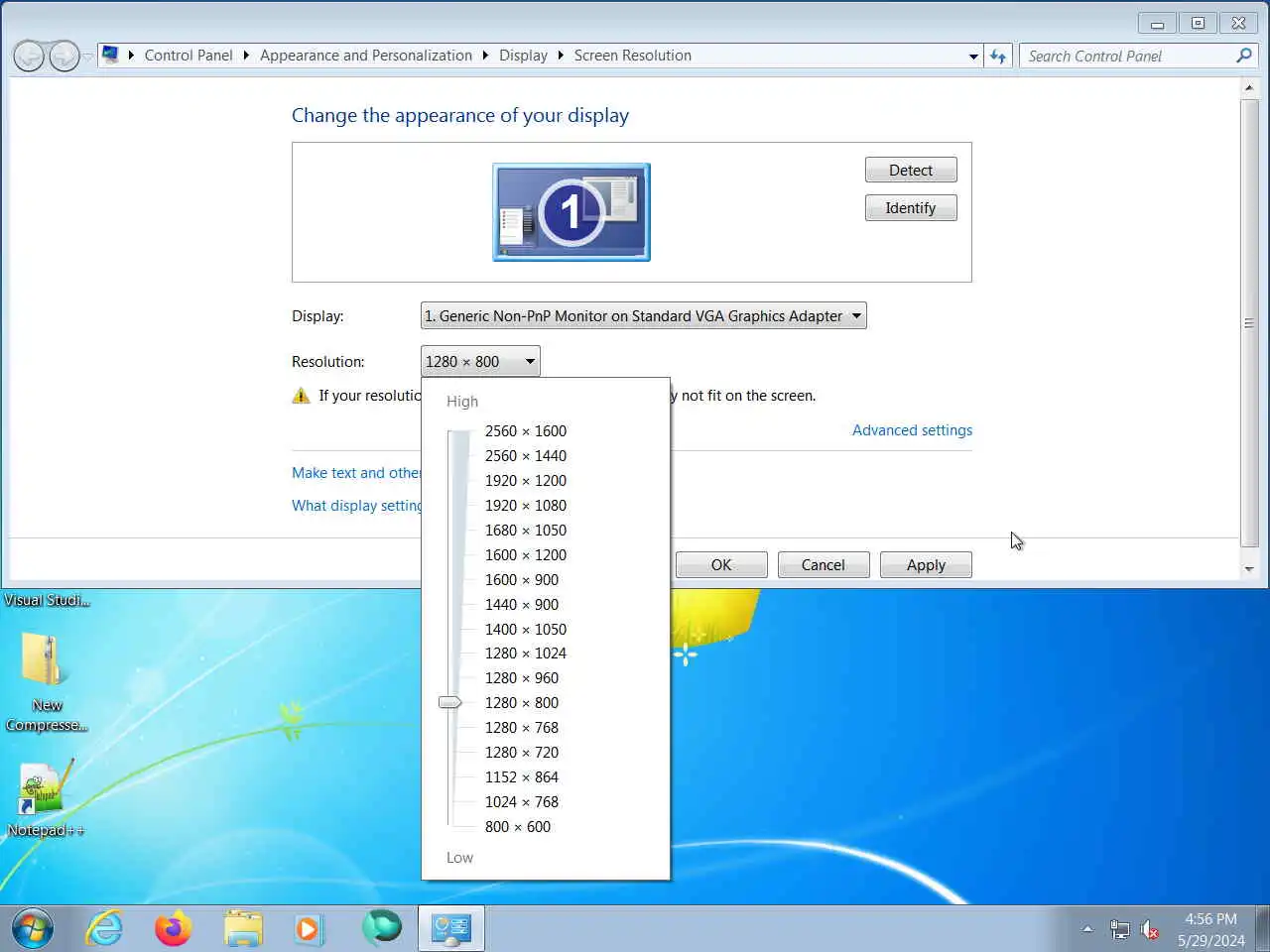The width and height of the screenshot is (1270, 952).
Task: Open What display settings link
Action: [x=356, y=506]
